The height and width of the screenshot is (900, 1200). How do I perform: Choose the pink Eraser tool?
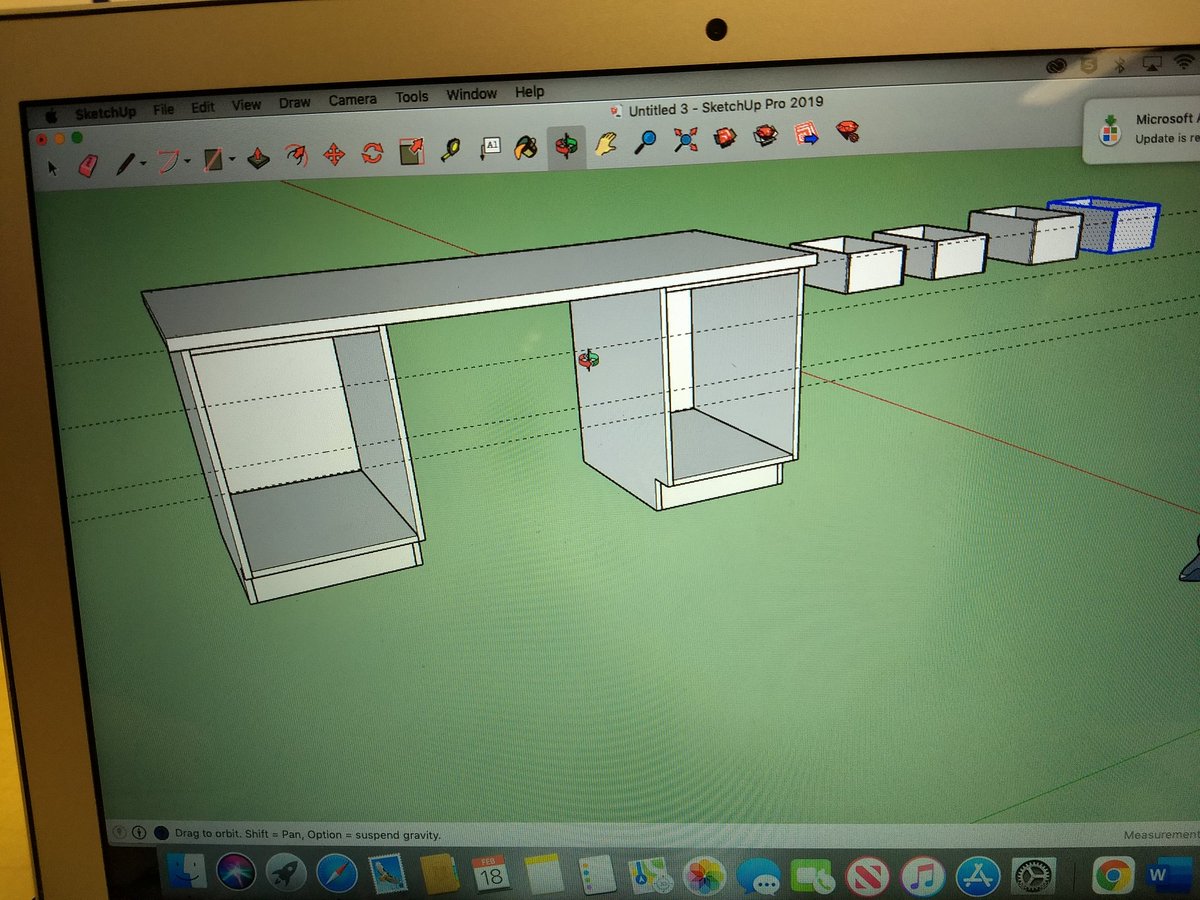pyautogui.click(x=88, y=165)
